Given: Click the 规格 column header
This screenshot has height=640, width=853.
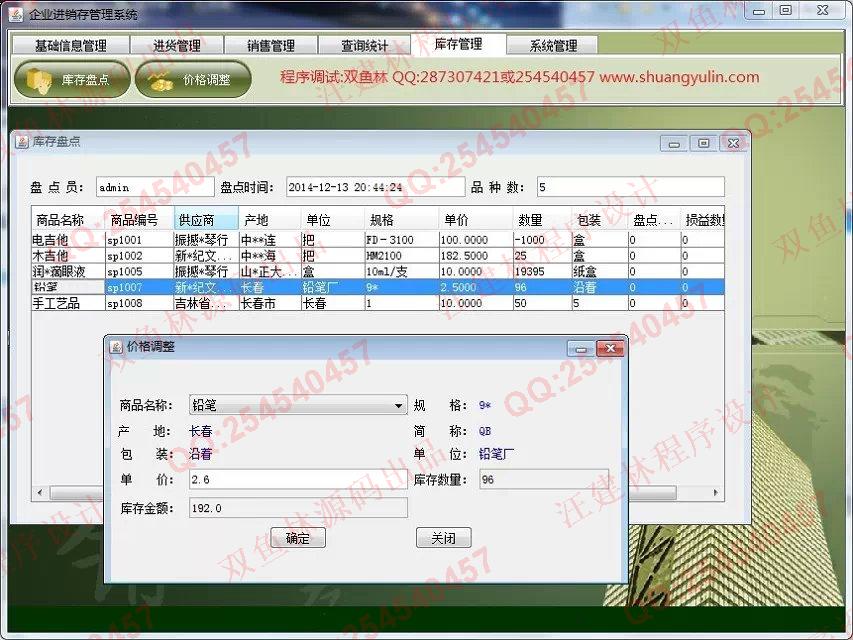Looking at the screenshot, I should pyautogui.click(x=401, y=220).
